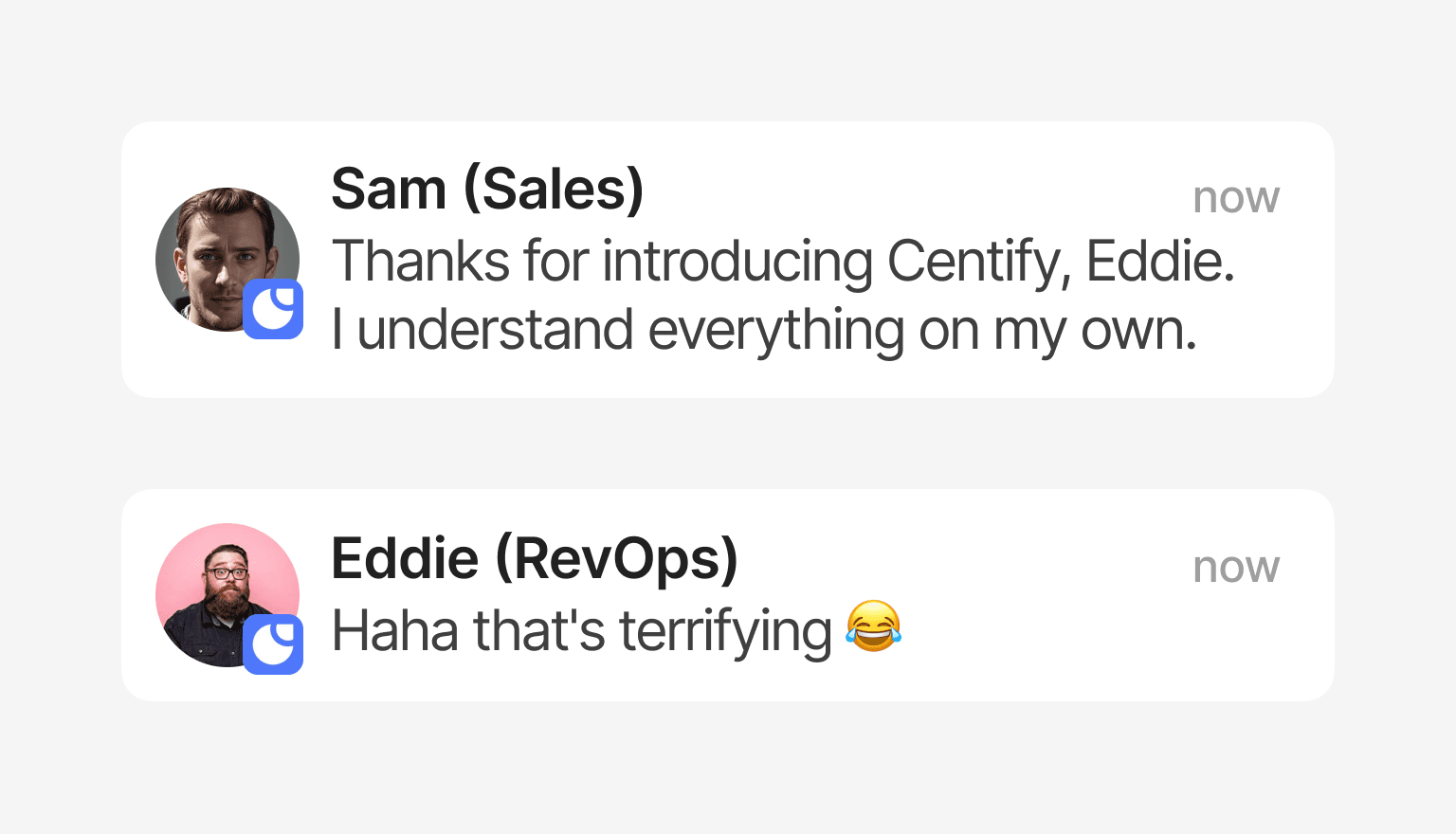Click the word "terrifying" in Eddie's message
Screen dimensions: 1456x834
pyautogui.click(x=725, y=631)
